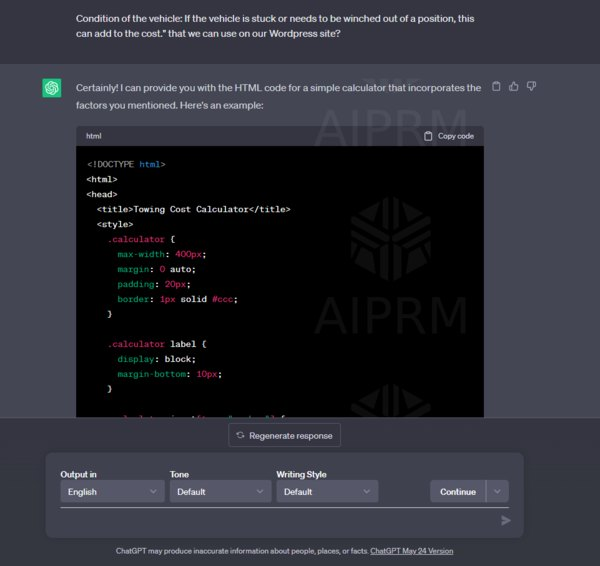The width and height of the screenshot is (600, 566).
Task: Expand the arrow beside Continue
Action: [x=497, y=491]
